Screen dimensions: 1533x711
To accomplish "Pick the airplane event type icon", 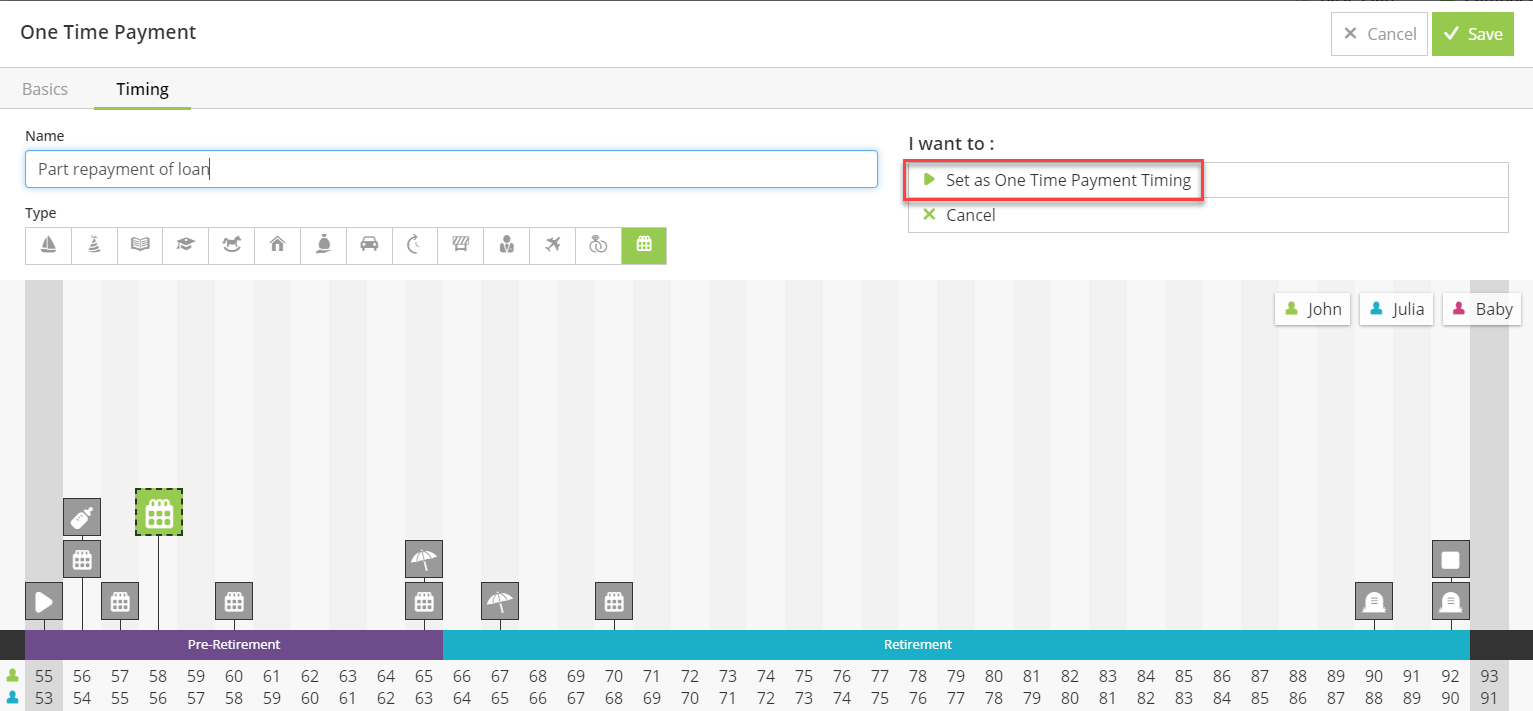I will (553, 245).
